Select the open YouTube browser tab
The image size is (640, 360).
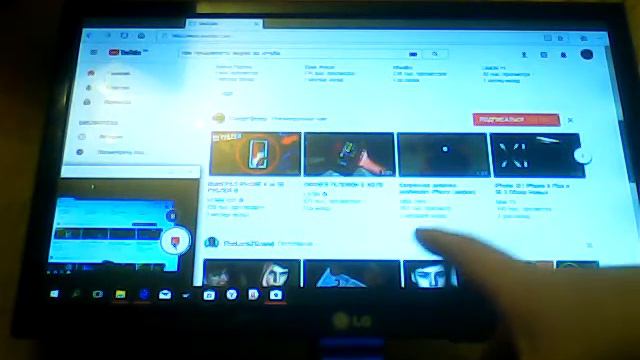224,24
